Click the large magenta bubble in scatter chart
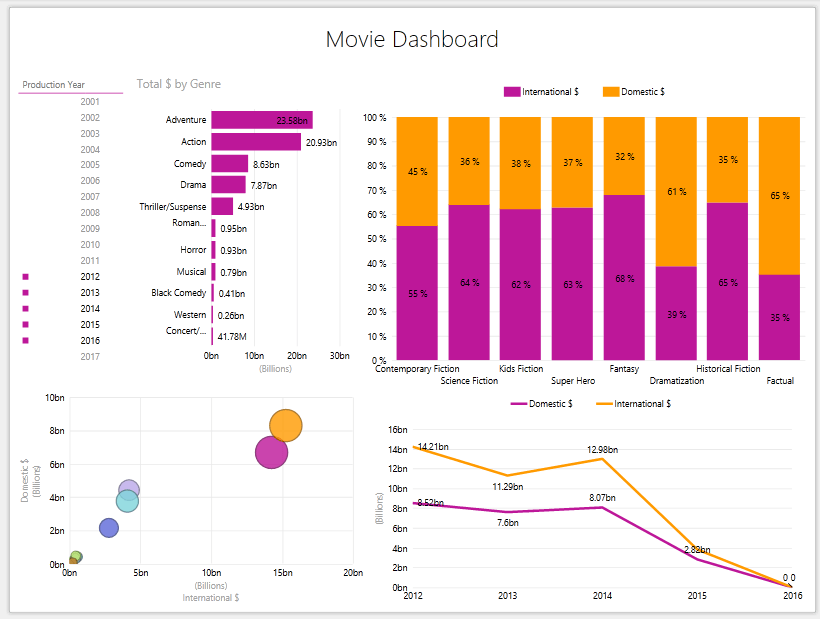Image resolution: width=820 pixels, height=619 pixels. point(271,452)
